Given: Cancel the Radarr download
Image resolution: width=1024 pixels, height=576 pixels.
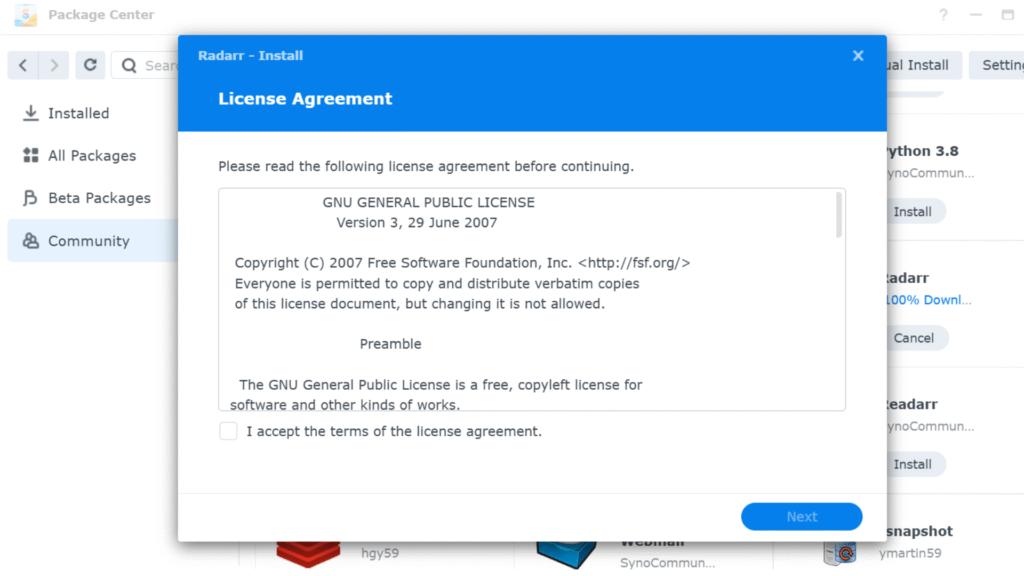Looking at the screenshot, I should tap(913, 338).
